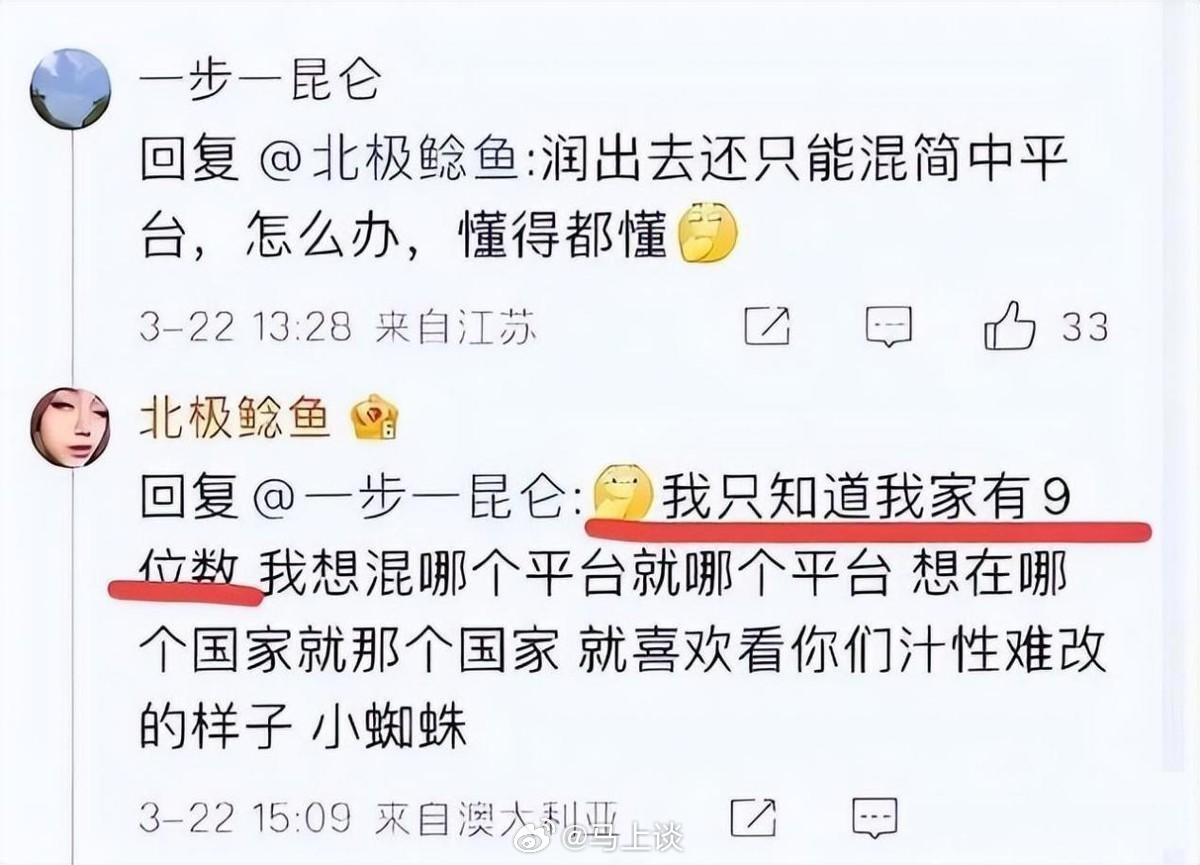
Task: Open the 一步一昆仑 username link
Action: [260, 79]
